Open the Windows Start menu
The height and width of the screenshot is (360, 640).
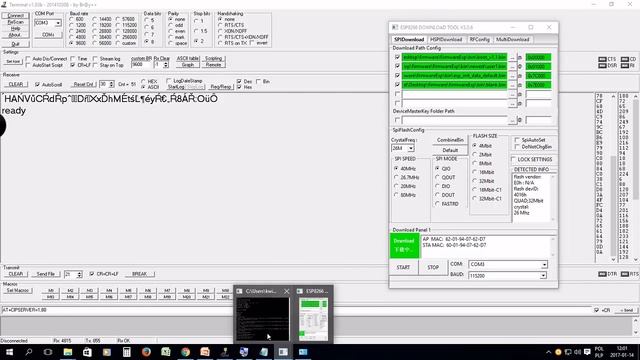(x=9, y=352)
